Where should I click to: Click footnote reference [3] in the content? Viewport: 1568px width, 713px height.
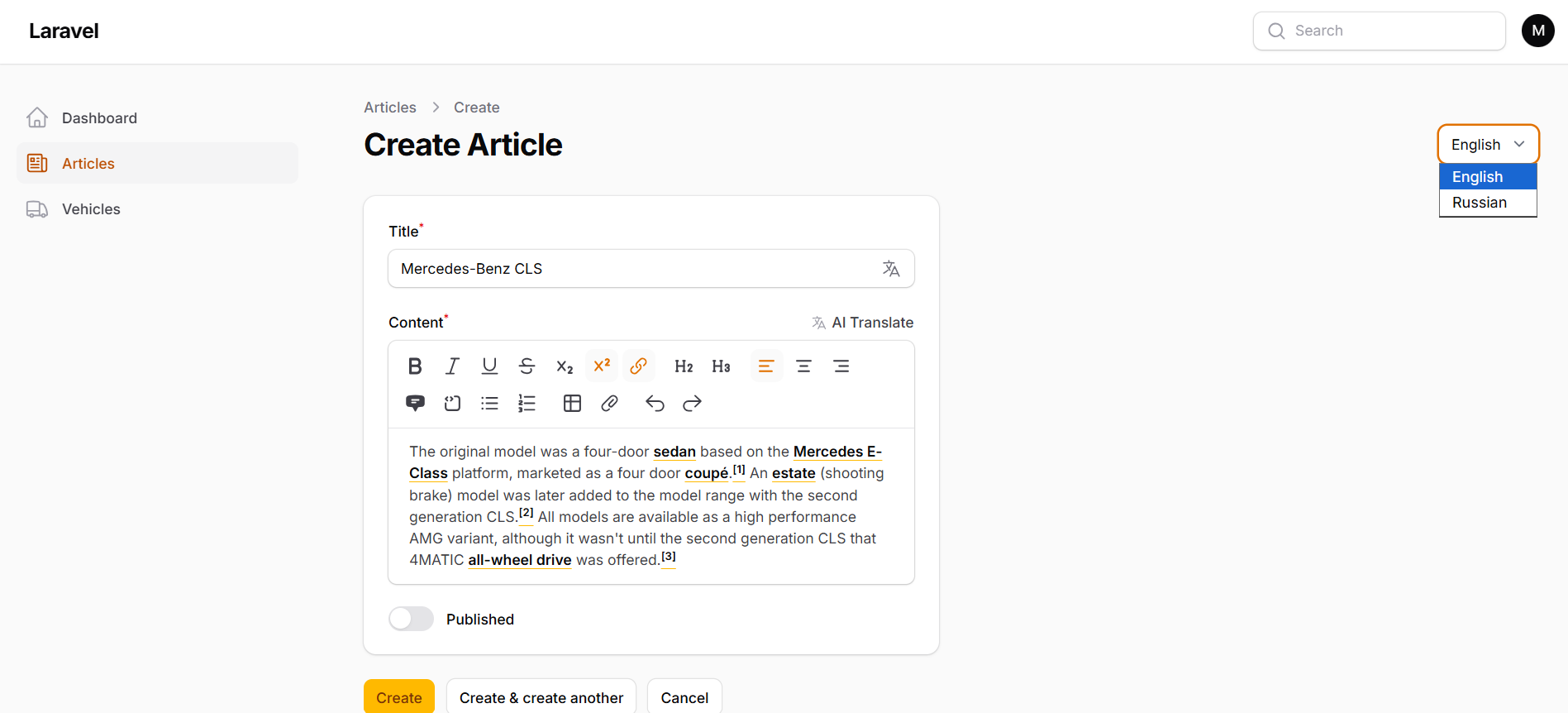[669, 556]
